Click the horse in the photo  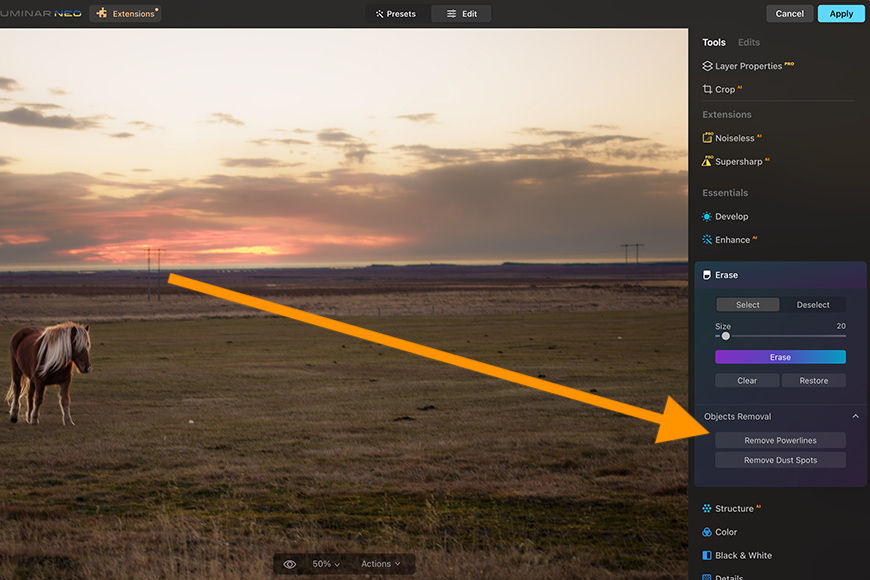(48, 372)
